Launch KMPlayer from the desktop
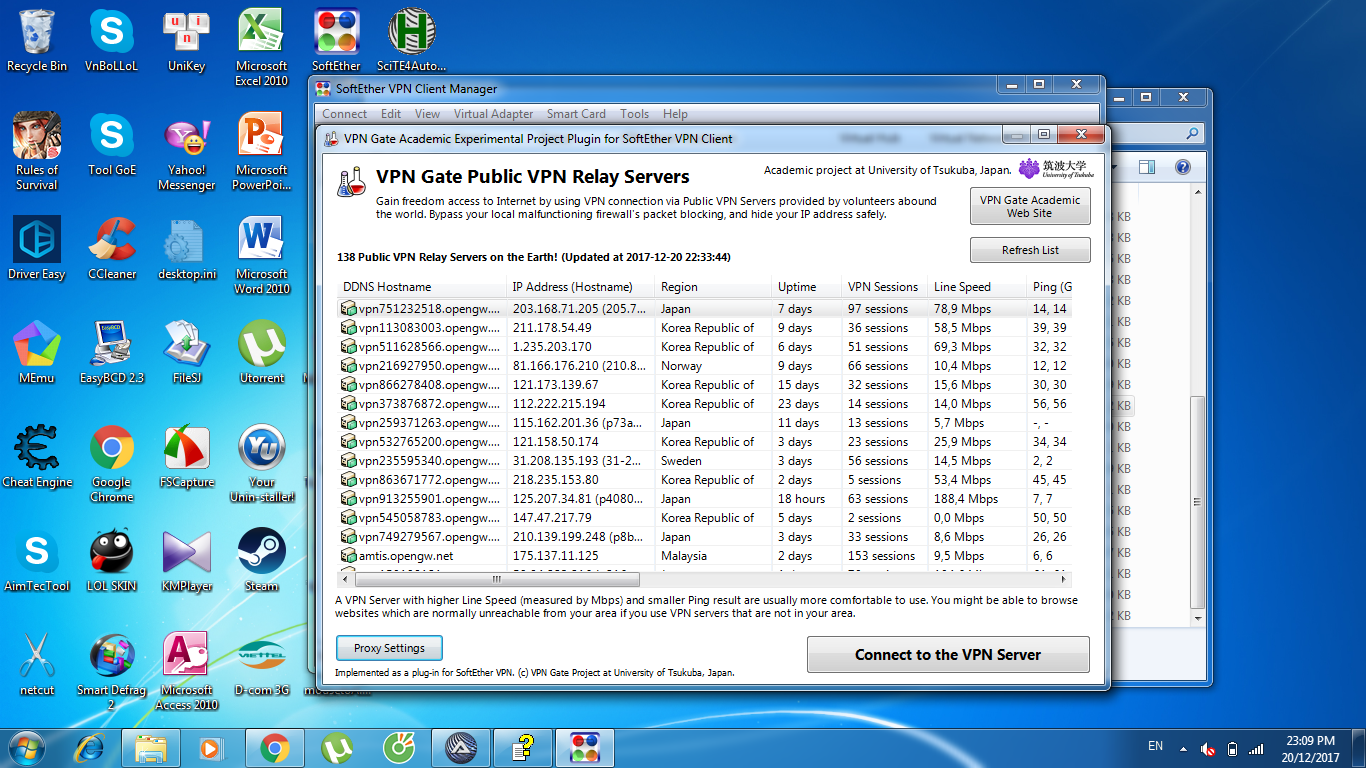This screenshot has height=768, width=1366. click(187, 561)
